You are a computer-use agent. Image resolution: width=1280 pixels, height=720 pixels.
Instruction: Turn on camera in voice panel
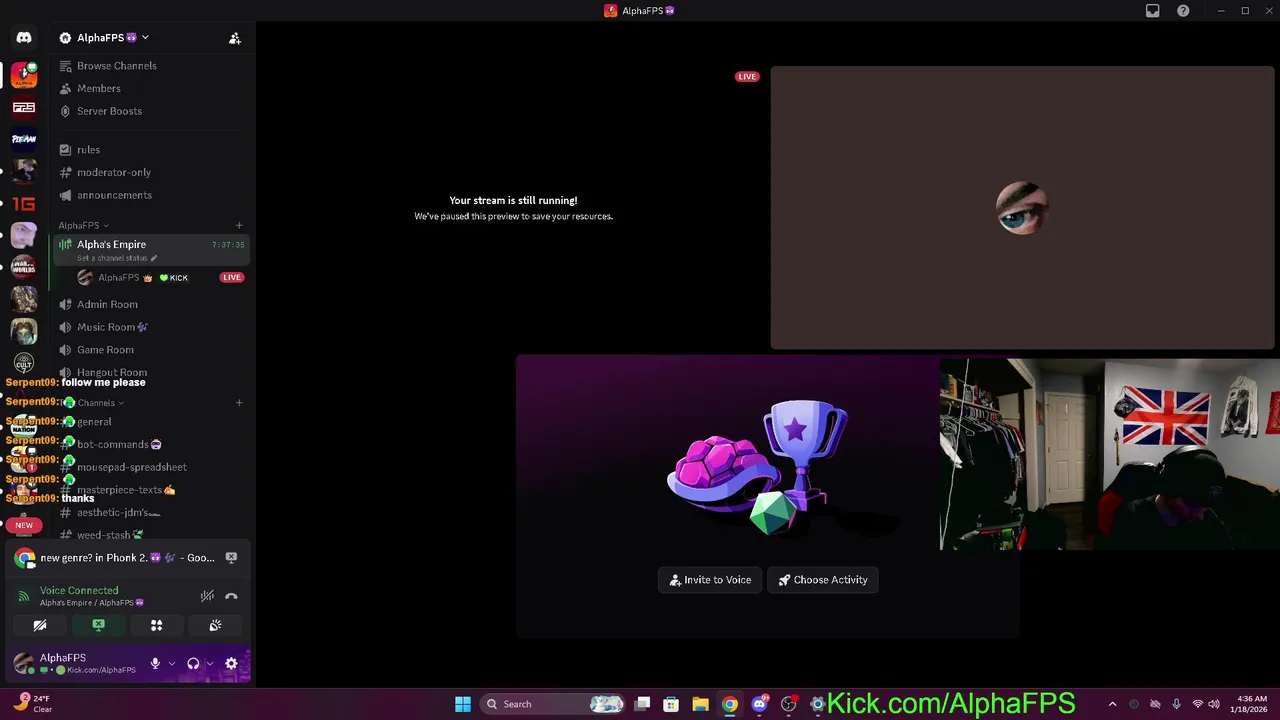(40, 625)
